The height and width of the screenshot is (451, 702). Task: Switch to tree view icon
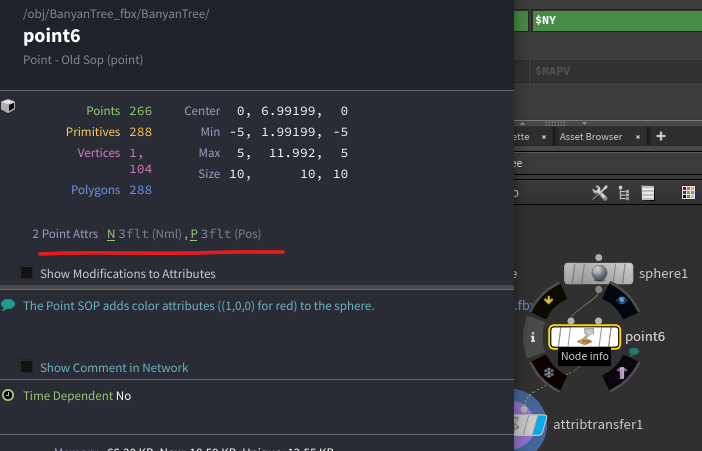(624, 193)
